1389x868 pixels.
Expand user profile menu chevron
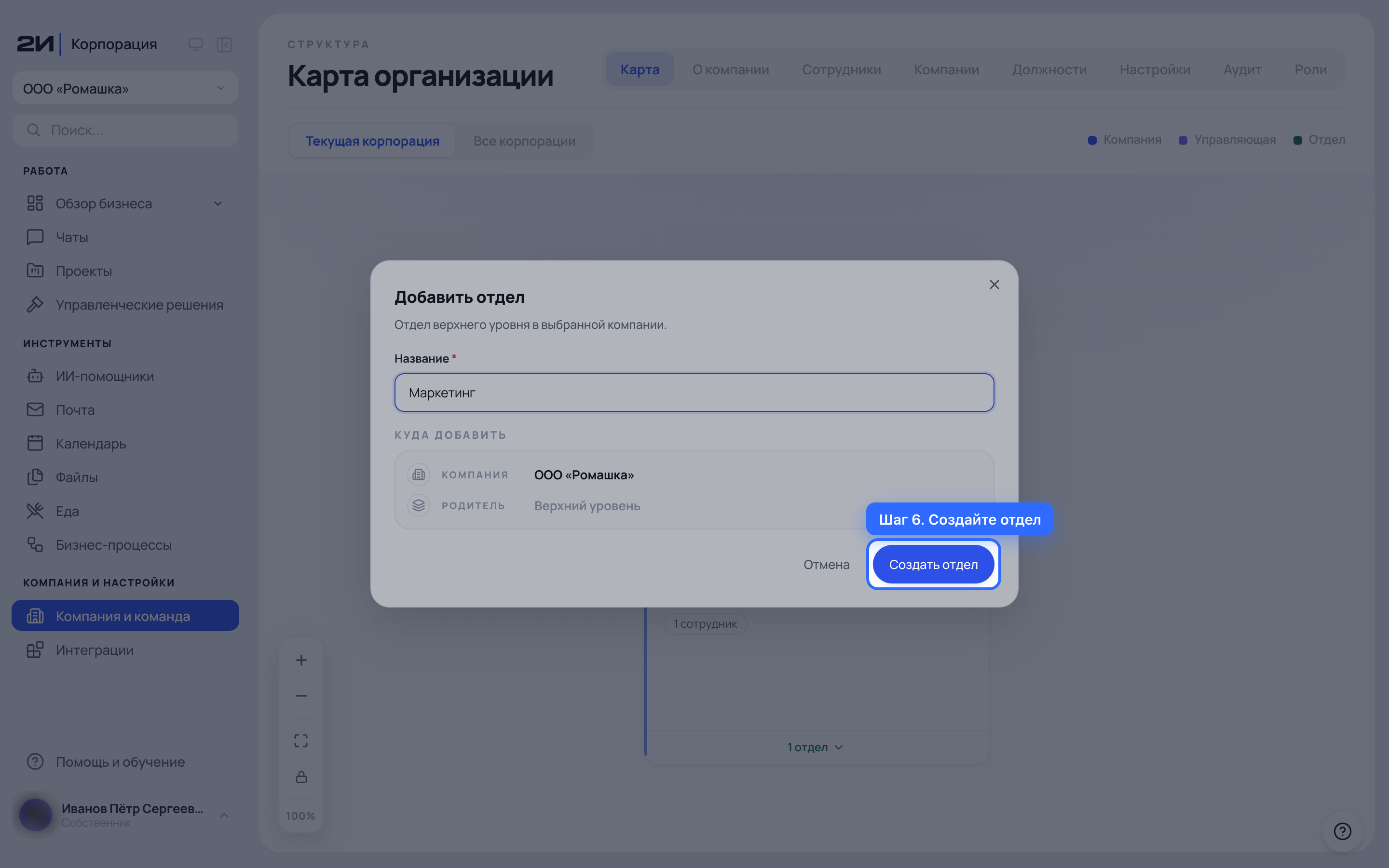pos(224,815)
